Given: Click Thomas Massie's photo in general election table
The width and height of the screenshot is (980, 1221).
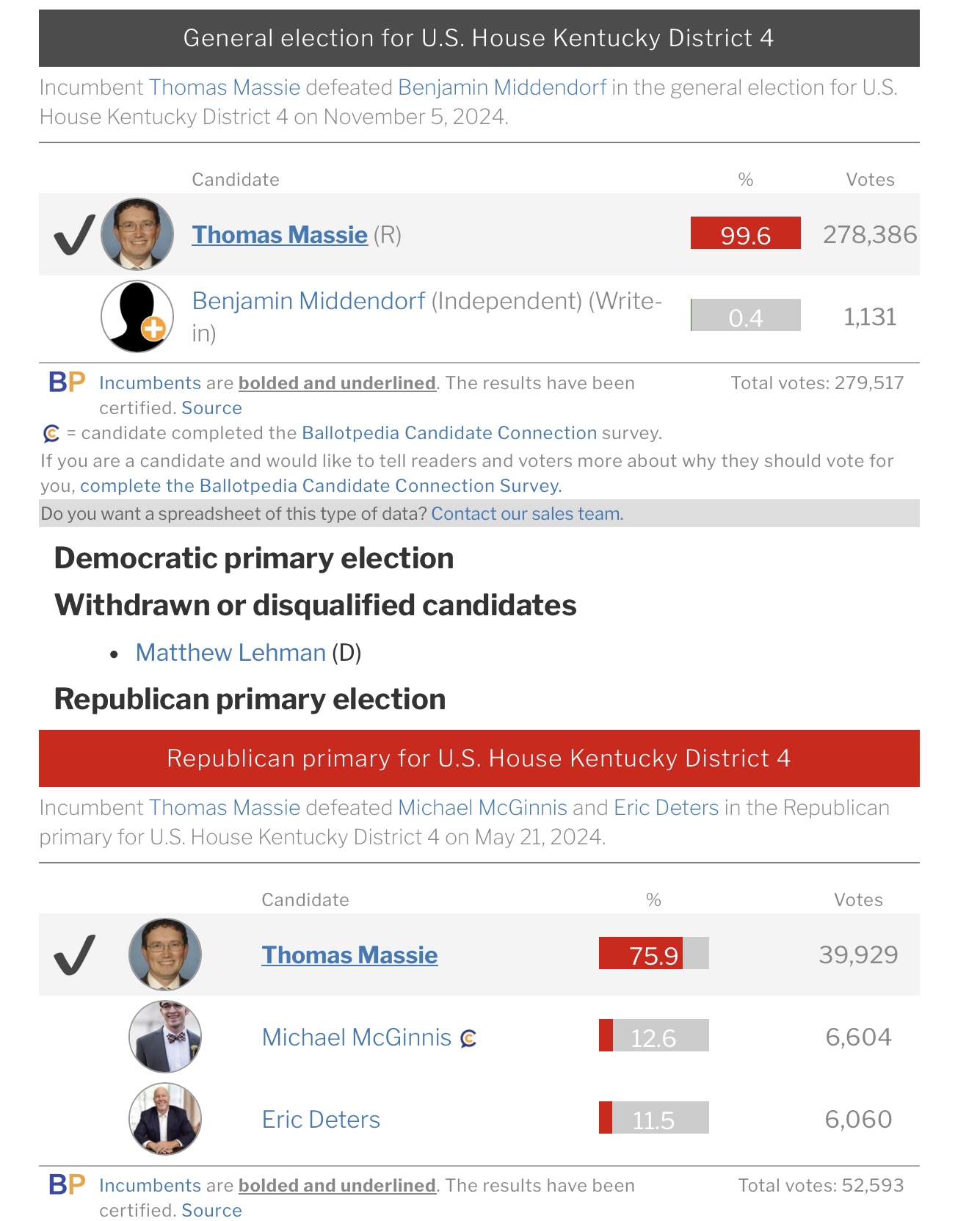Looking at the screenshot, I should (x=137, y=234).
